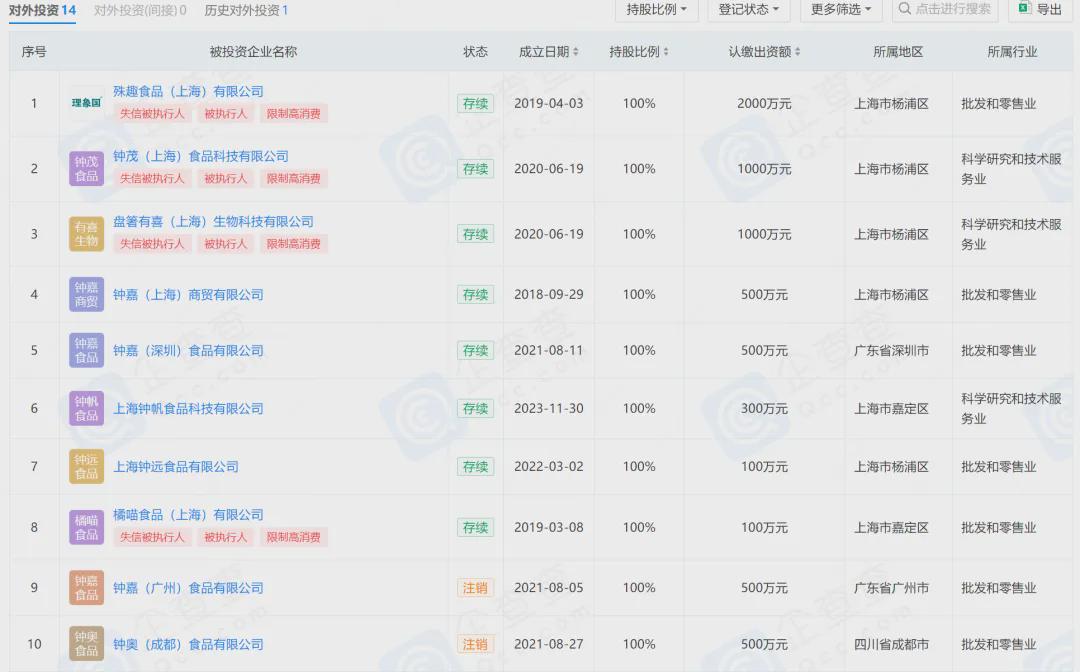Click the date 2023-11-30
The height and width of the screenshot is (672, 1080).
point(548,408)
